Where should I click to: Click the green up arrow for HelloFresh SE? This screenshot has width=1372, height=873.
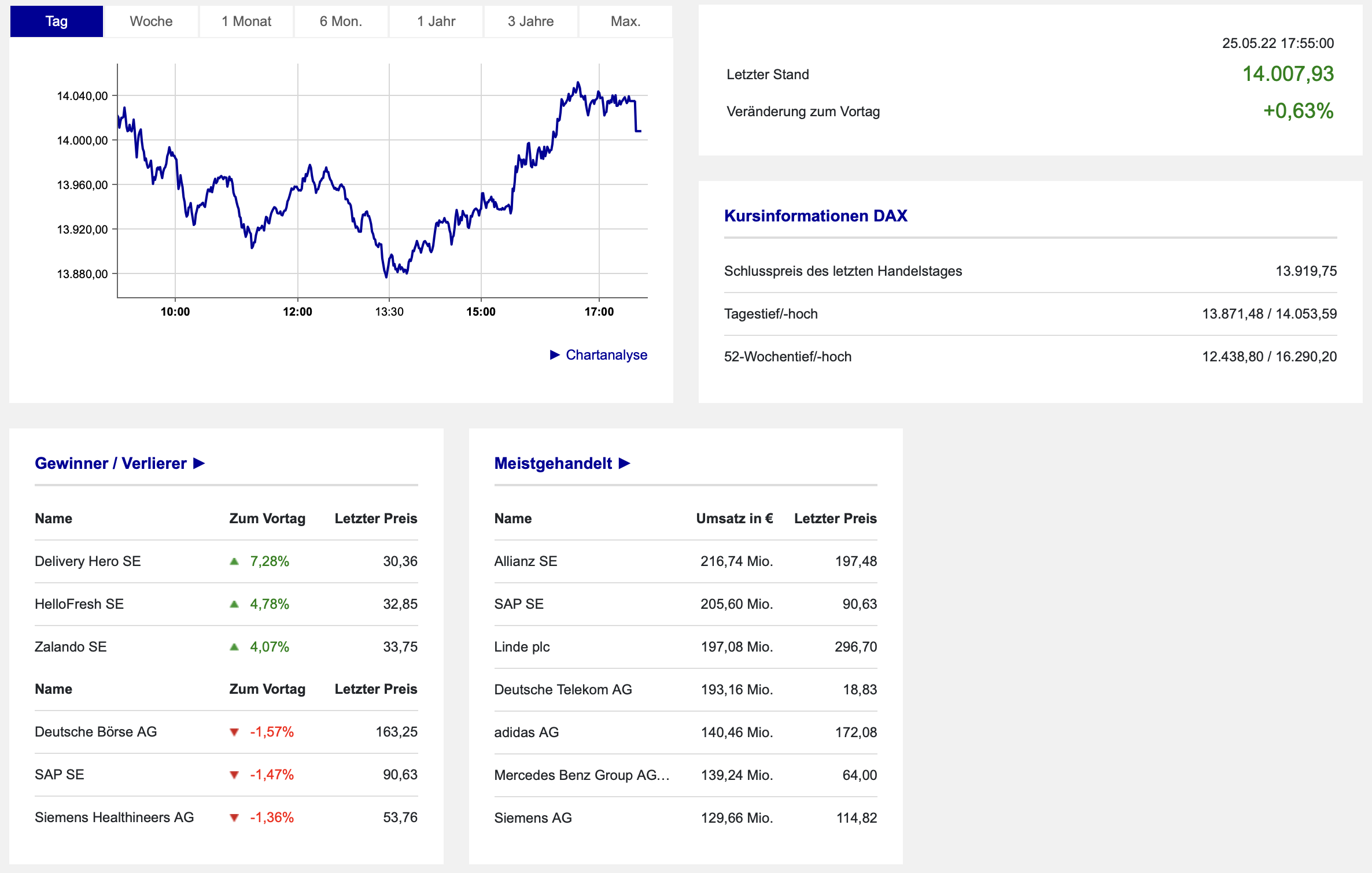[x=234, y=604]
